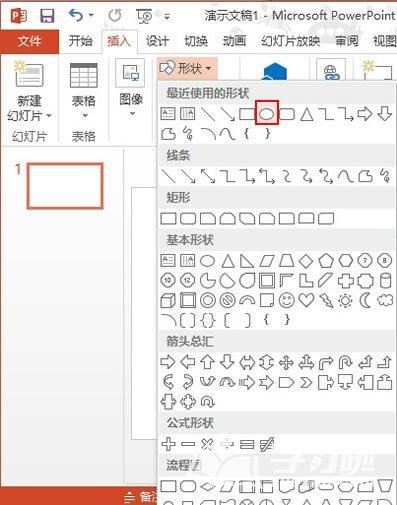The height and width of the screenshot is (505, 397).
Task: Switch to the 审阅 review tab
Action: pos(347,41)
